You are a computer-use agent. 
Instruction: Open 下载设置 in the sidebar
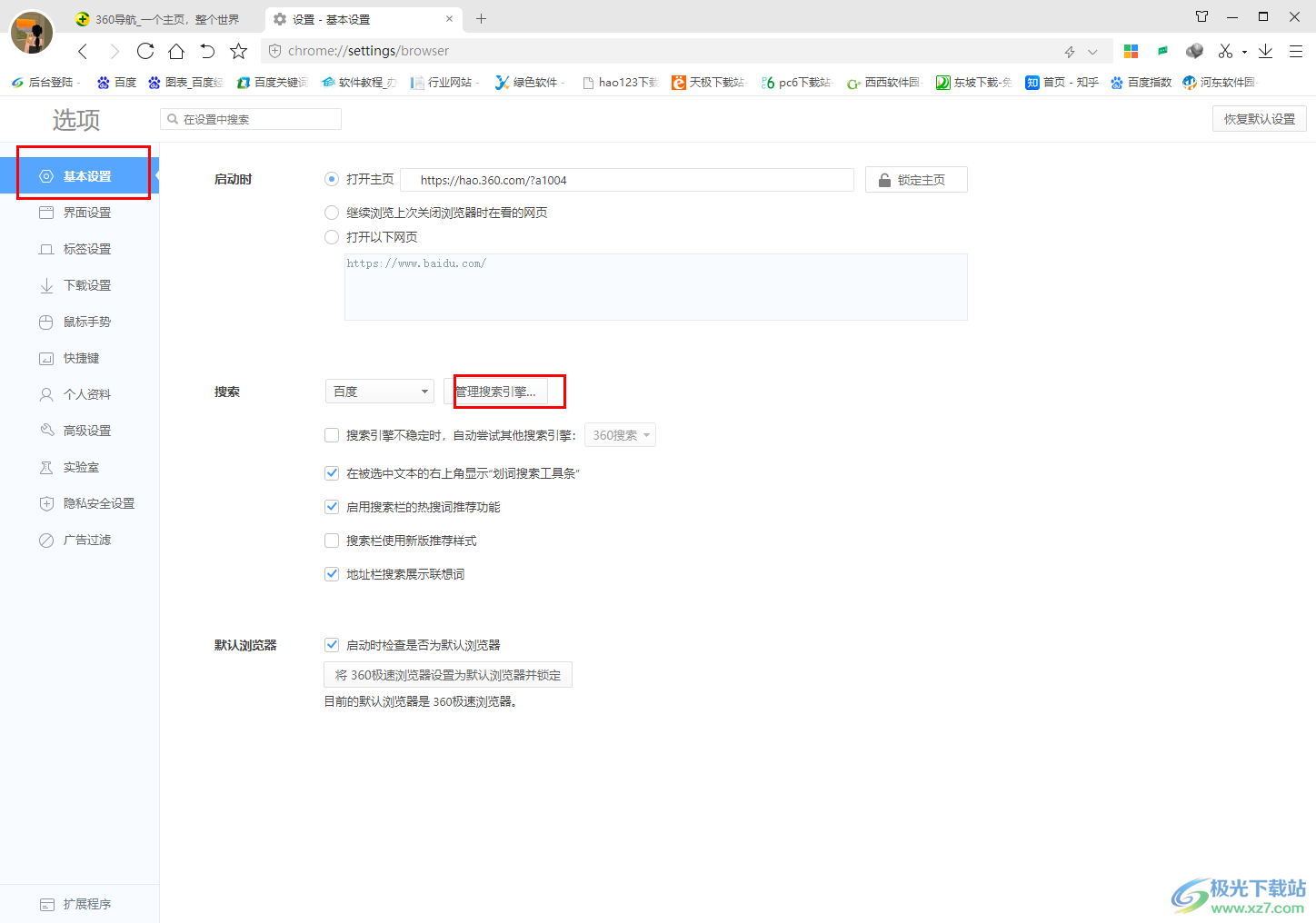[x=79, y=285]
